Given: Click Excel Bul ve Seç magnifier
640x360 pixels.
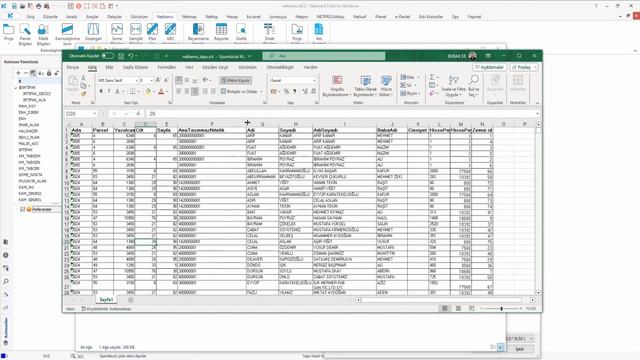Looking at the screenshot, I should click(474, 86).
